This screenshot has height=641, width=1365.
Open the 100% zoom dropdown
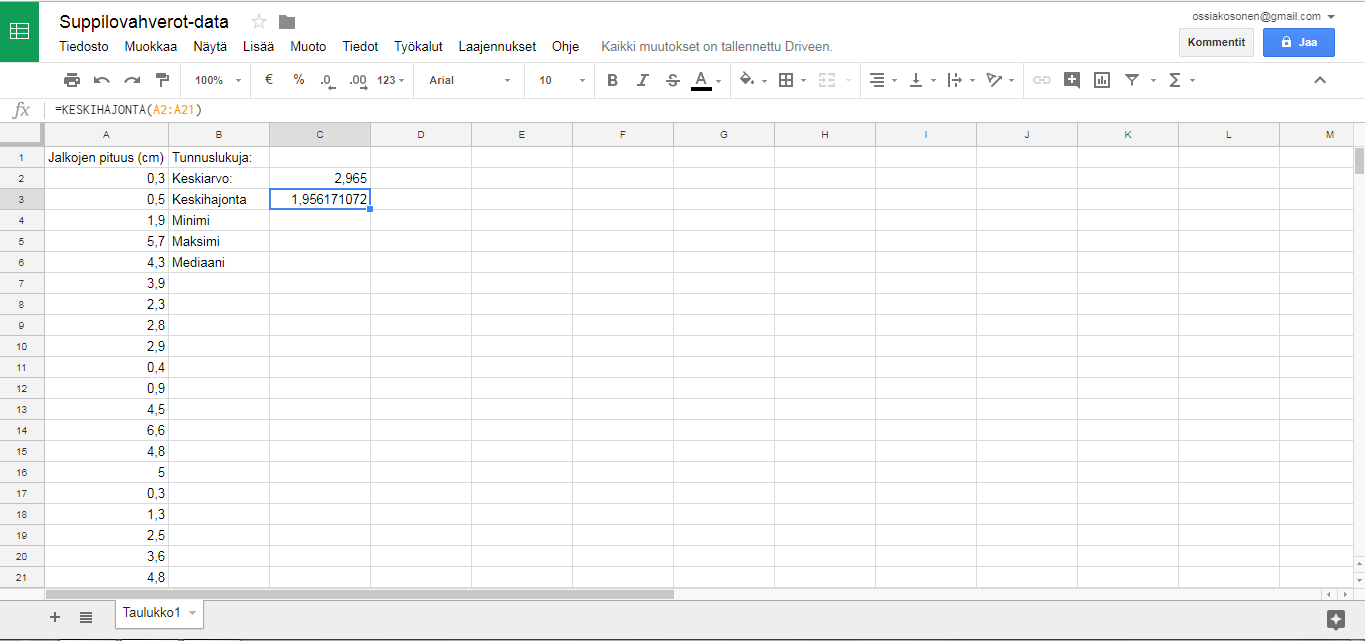[218, 80]
